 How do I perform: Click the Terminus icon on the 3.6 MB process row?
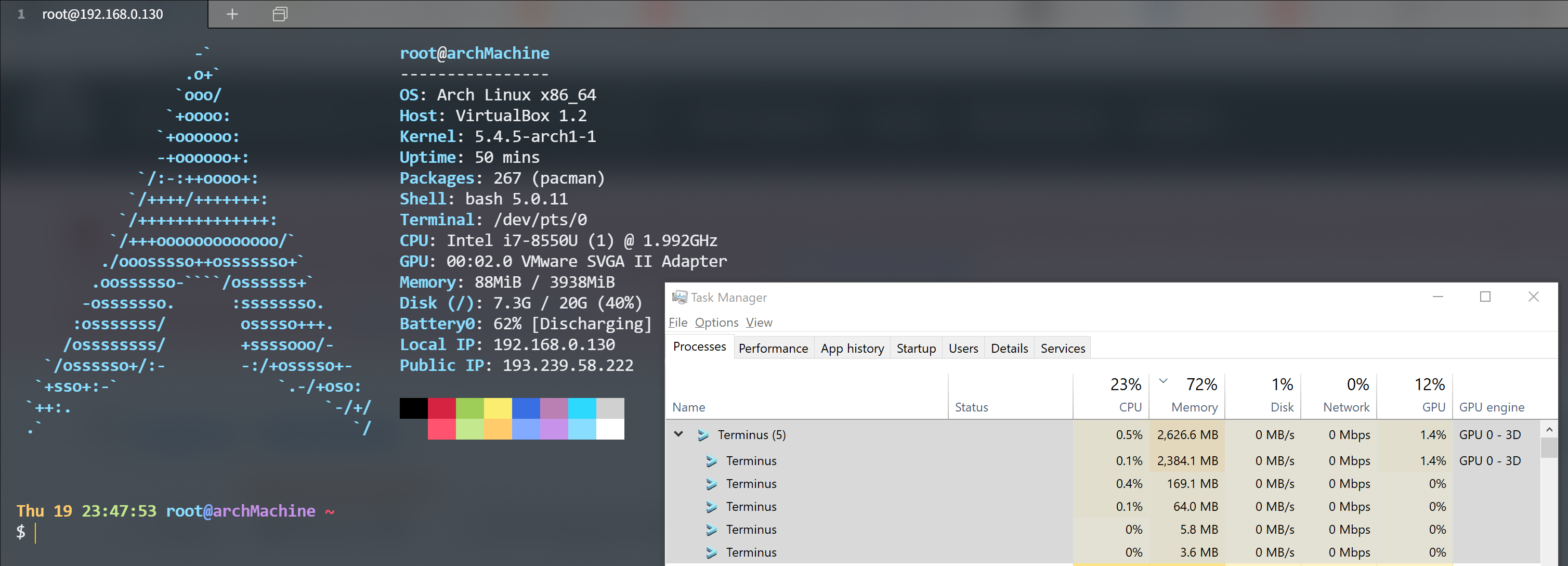[x=711, y=552]
